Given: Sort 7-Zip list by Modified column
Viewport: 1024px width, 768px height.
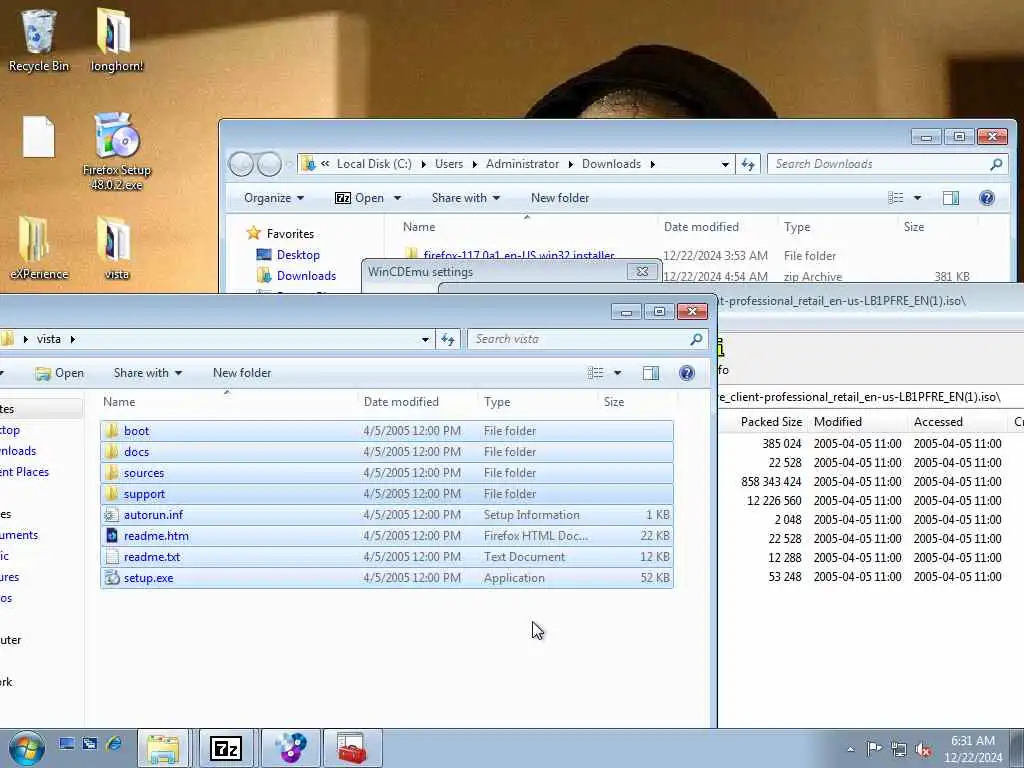Looking at the screenshot, I should click(x=857, y=422).
